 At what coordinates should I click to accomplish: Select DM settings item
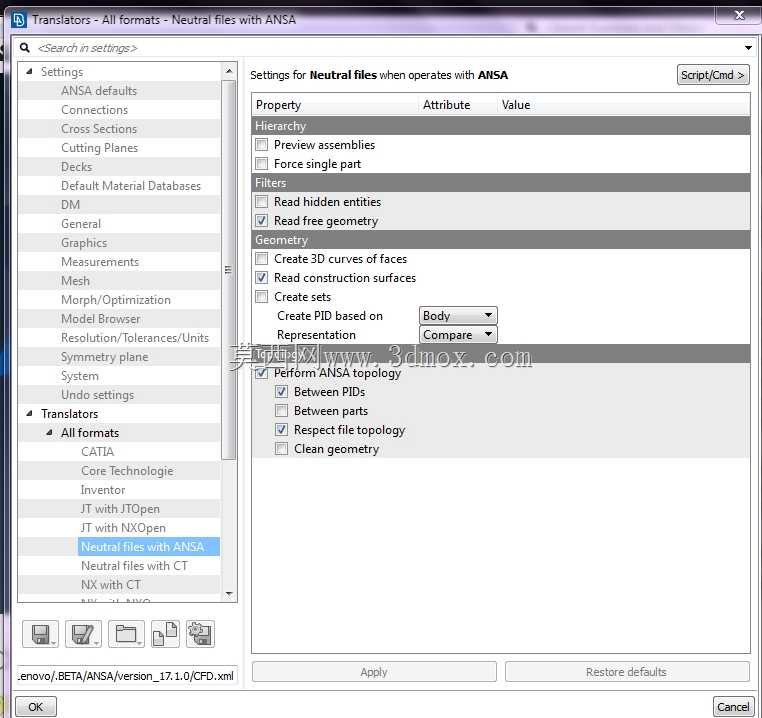click(70, 205)
